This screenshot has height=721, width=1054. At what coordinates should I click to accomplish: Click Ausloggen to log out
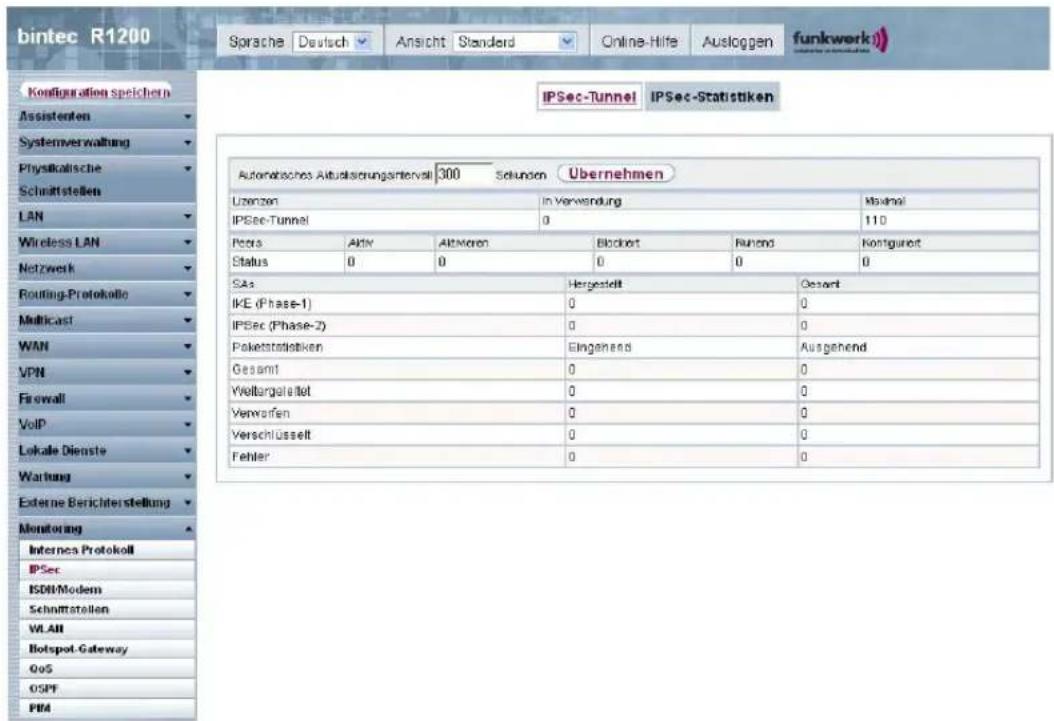click(x=737, y=42)
